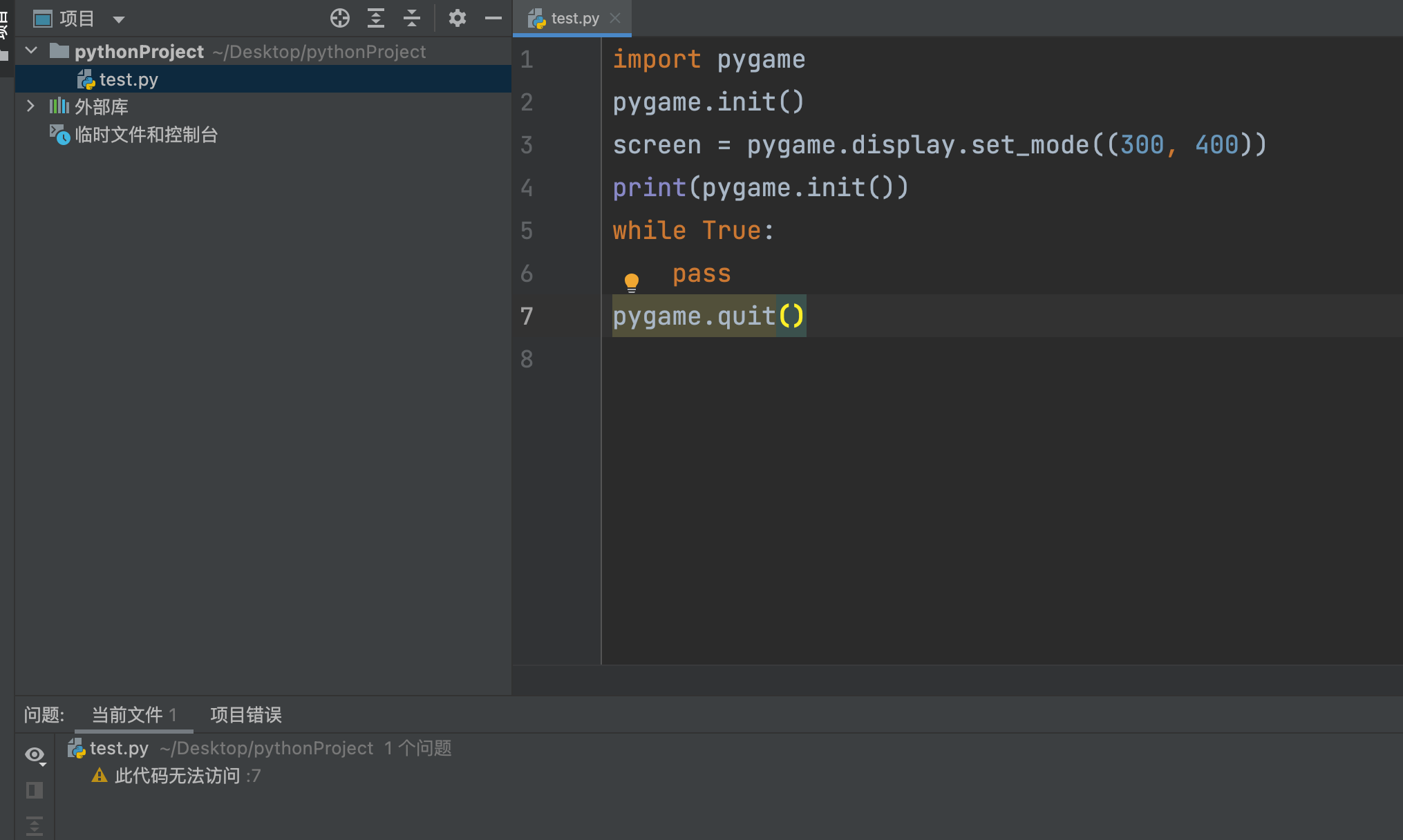
Task: Click the pythonProject folder icon
Action: pyautogui.click(x=59, y=51)
